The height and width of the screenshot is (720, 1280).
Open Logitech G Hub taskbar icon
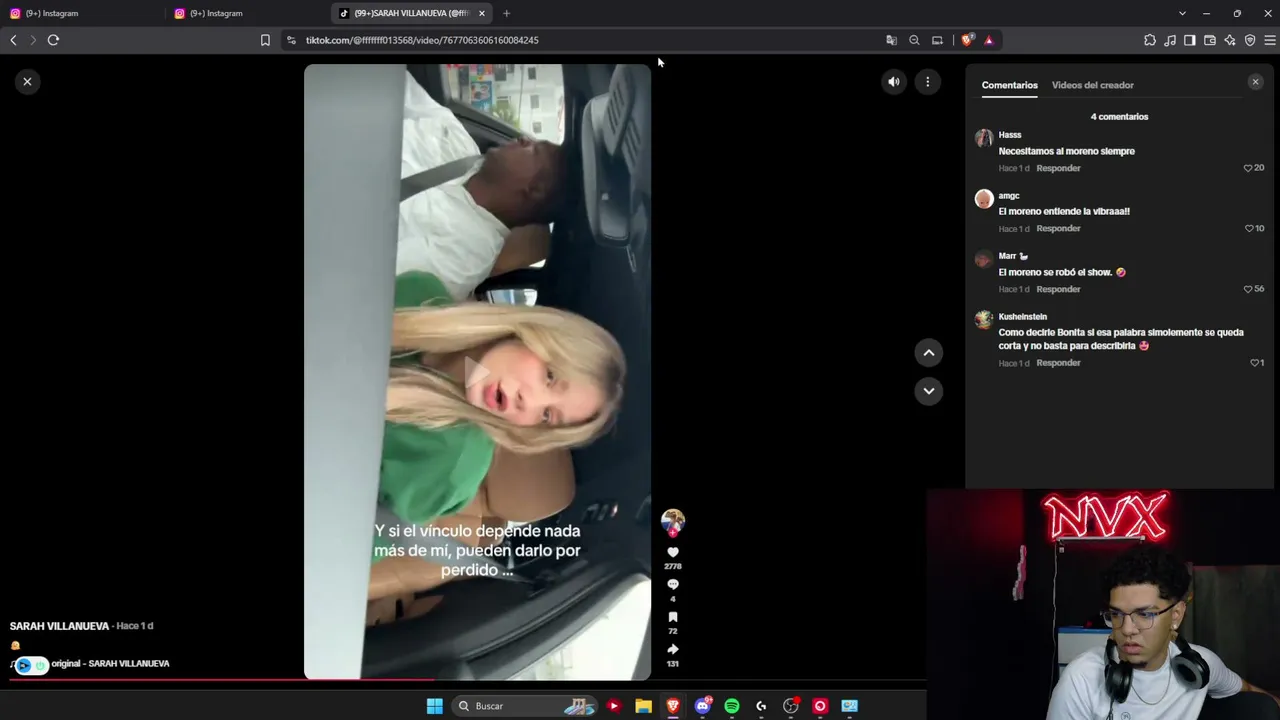coord(761,706)
